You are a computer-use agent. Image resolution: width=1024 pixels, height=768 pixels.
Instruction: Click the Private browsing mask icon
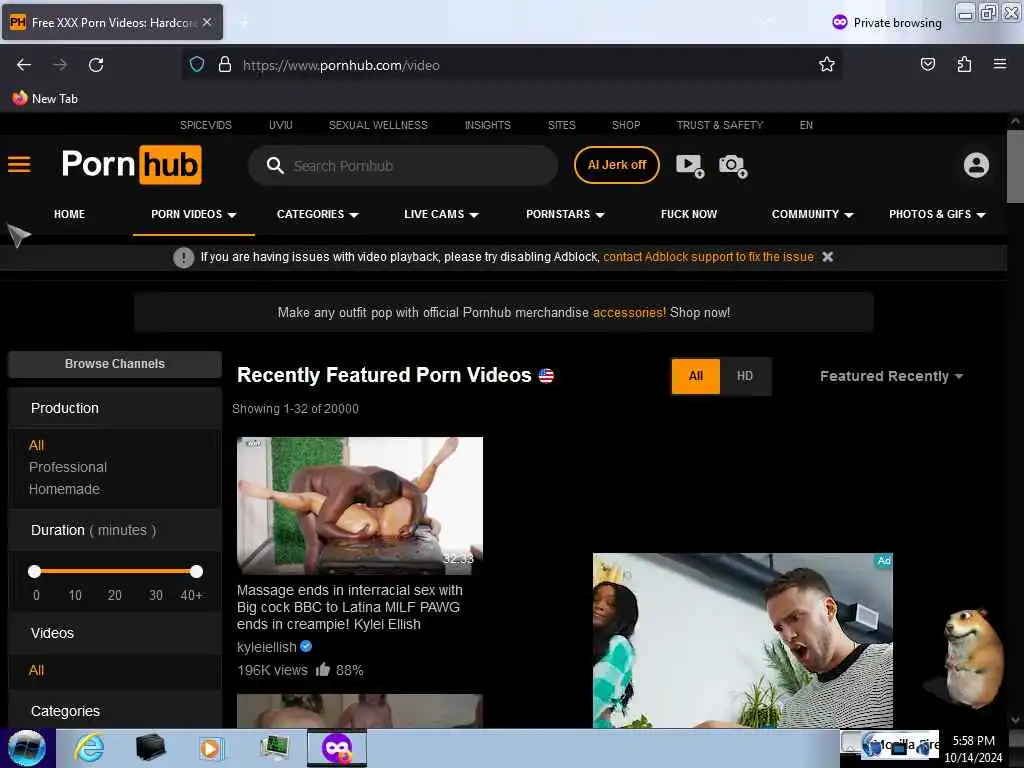(840, 22)
